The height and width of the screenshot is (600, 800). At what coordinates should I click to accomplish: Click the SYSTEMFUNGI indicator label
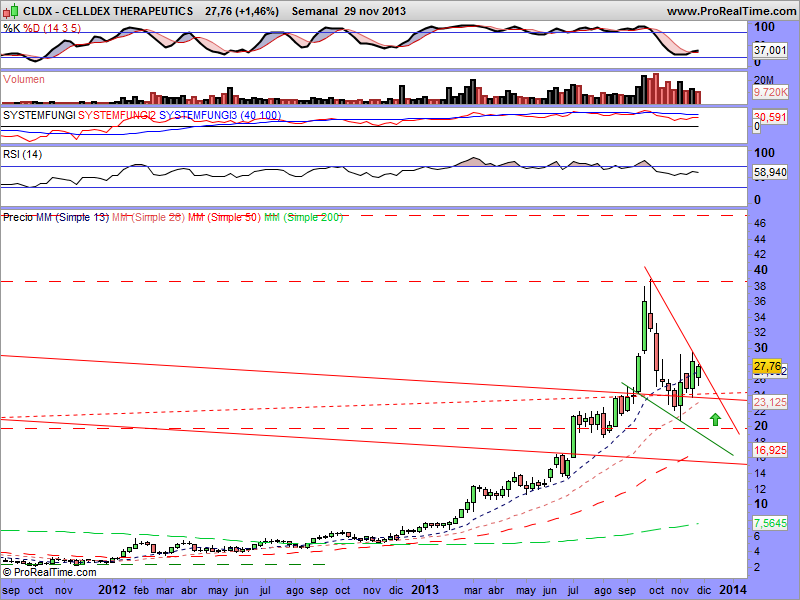click(39, 115)
